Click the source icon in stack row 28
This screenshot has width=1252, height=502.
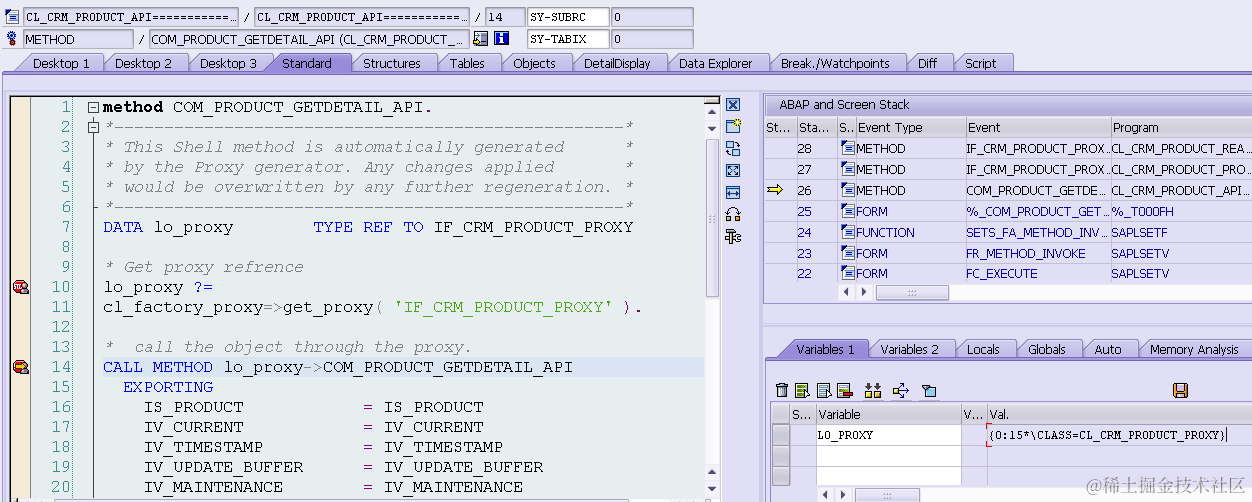[847, 148]
